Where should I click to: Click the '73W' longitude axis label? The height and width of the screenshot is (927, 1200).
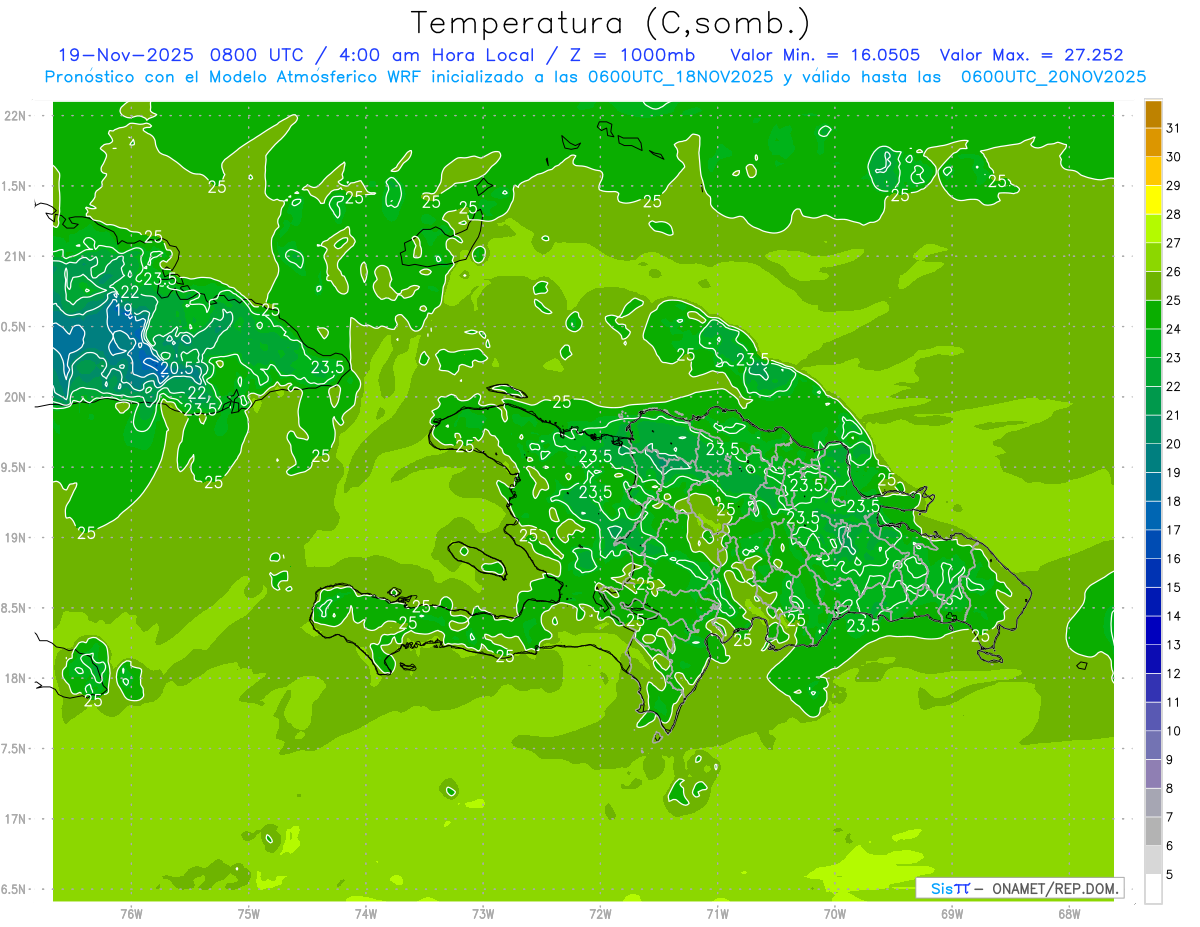click(x=483, y=914)
